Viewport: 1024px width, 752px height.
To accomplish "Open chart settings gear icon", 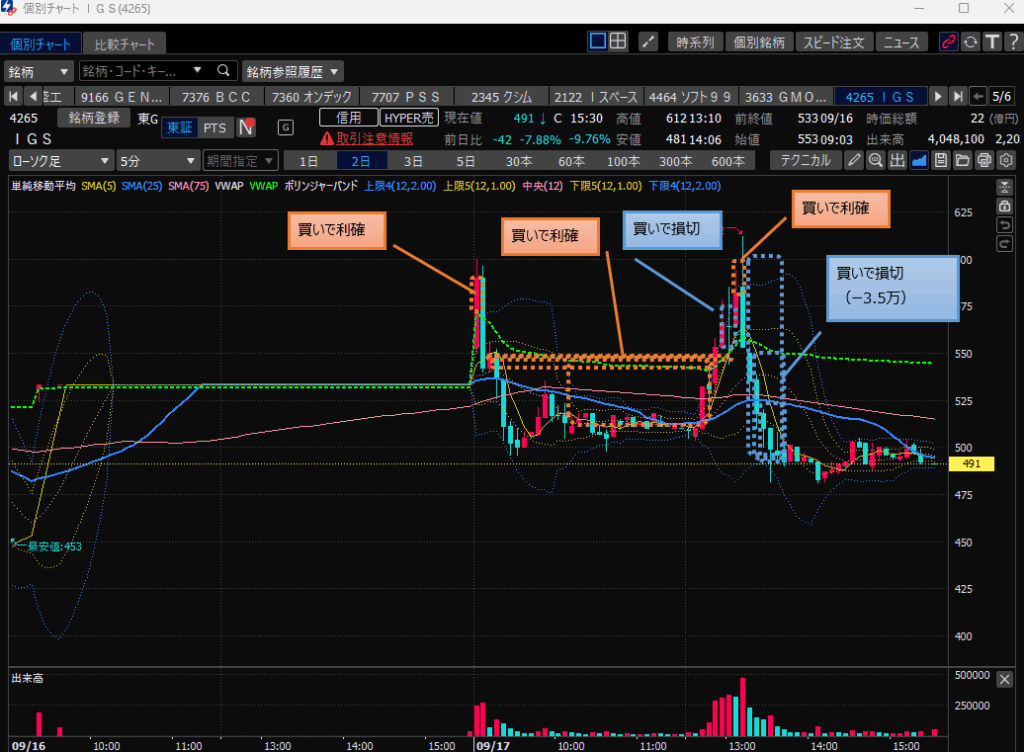I will point(1006,160).
